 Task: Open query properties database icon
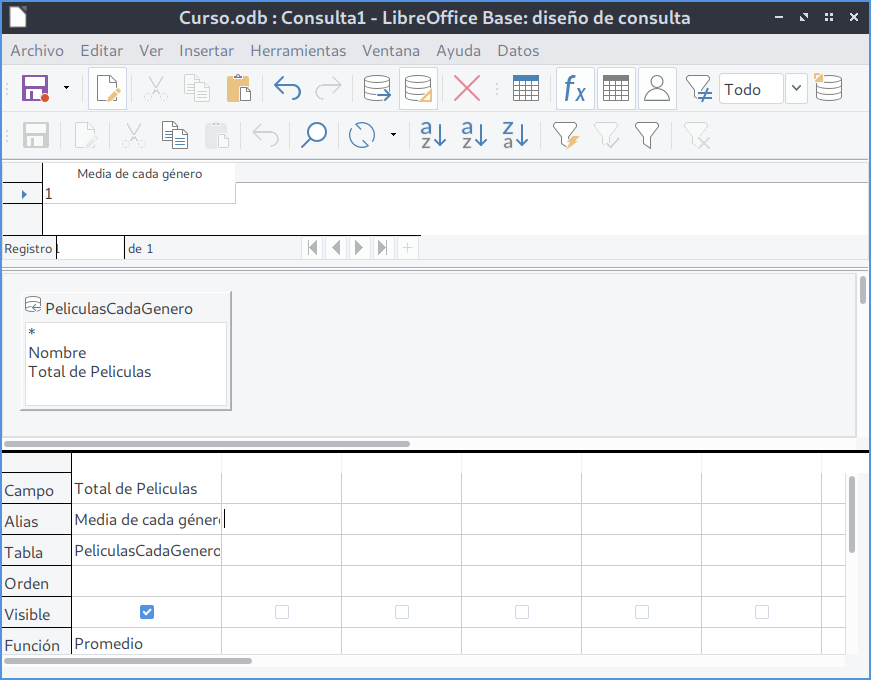[828, 87]
